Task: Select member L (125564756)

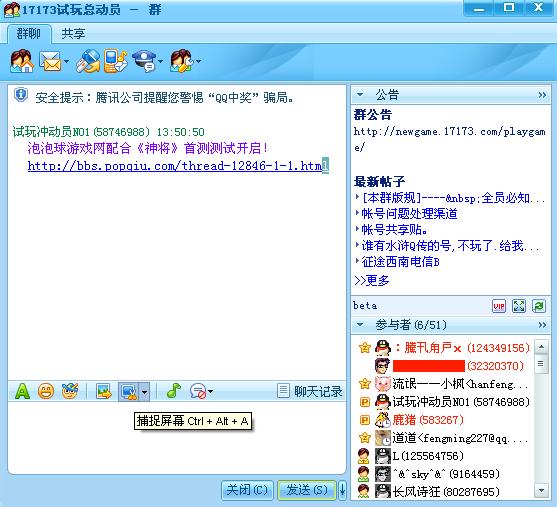Action: point(444,456)
